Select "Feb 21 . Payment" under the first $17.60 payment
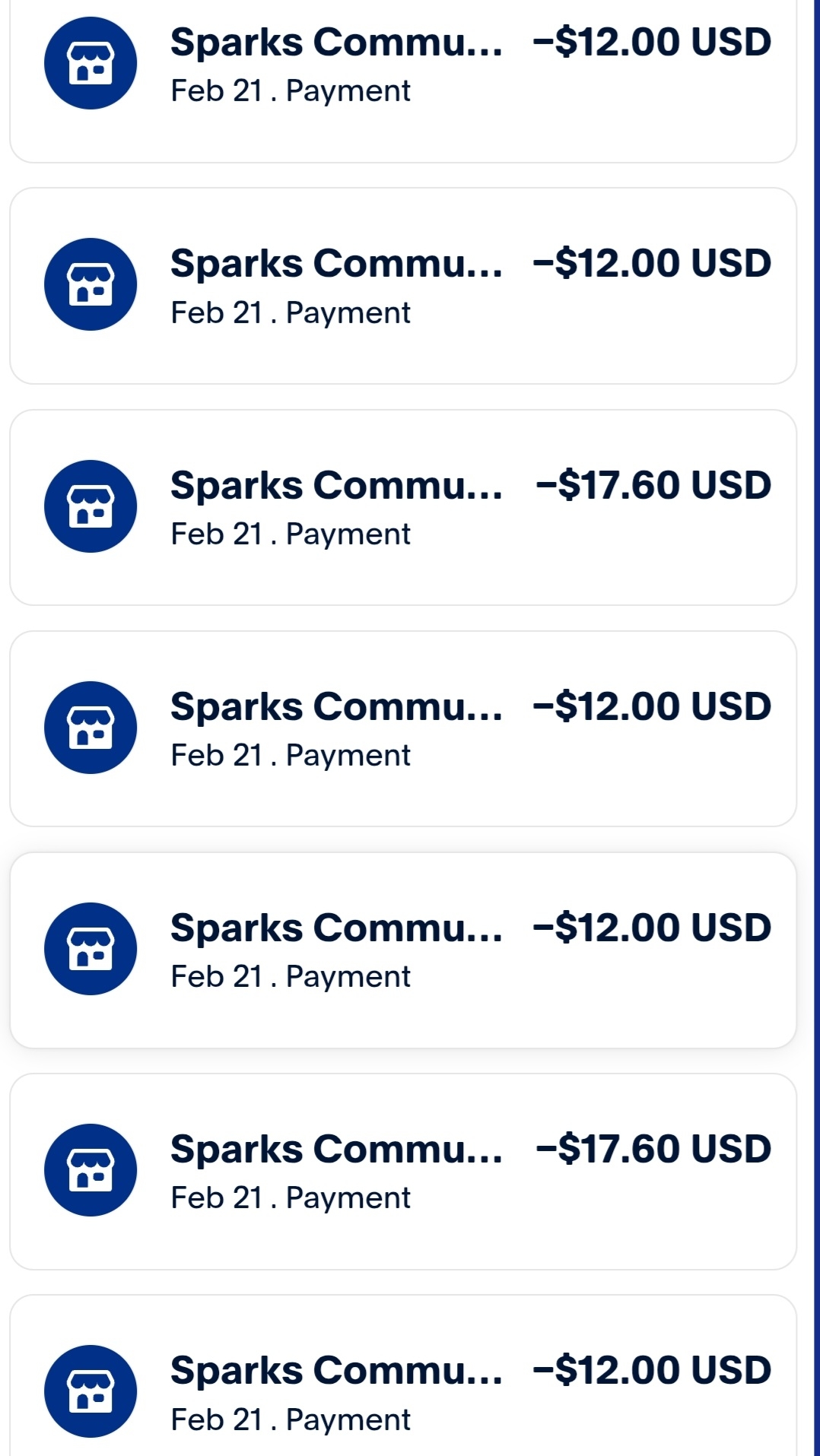 [291, 535]
